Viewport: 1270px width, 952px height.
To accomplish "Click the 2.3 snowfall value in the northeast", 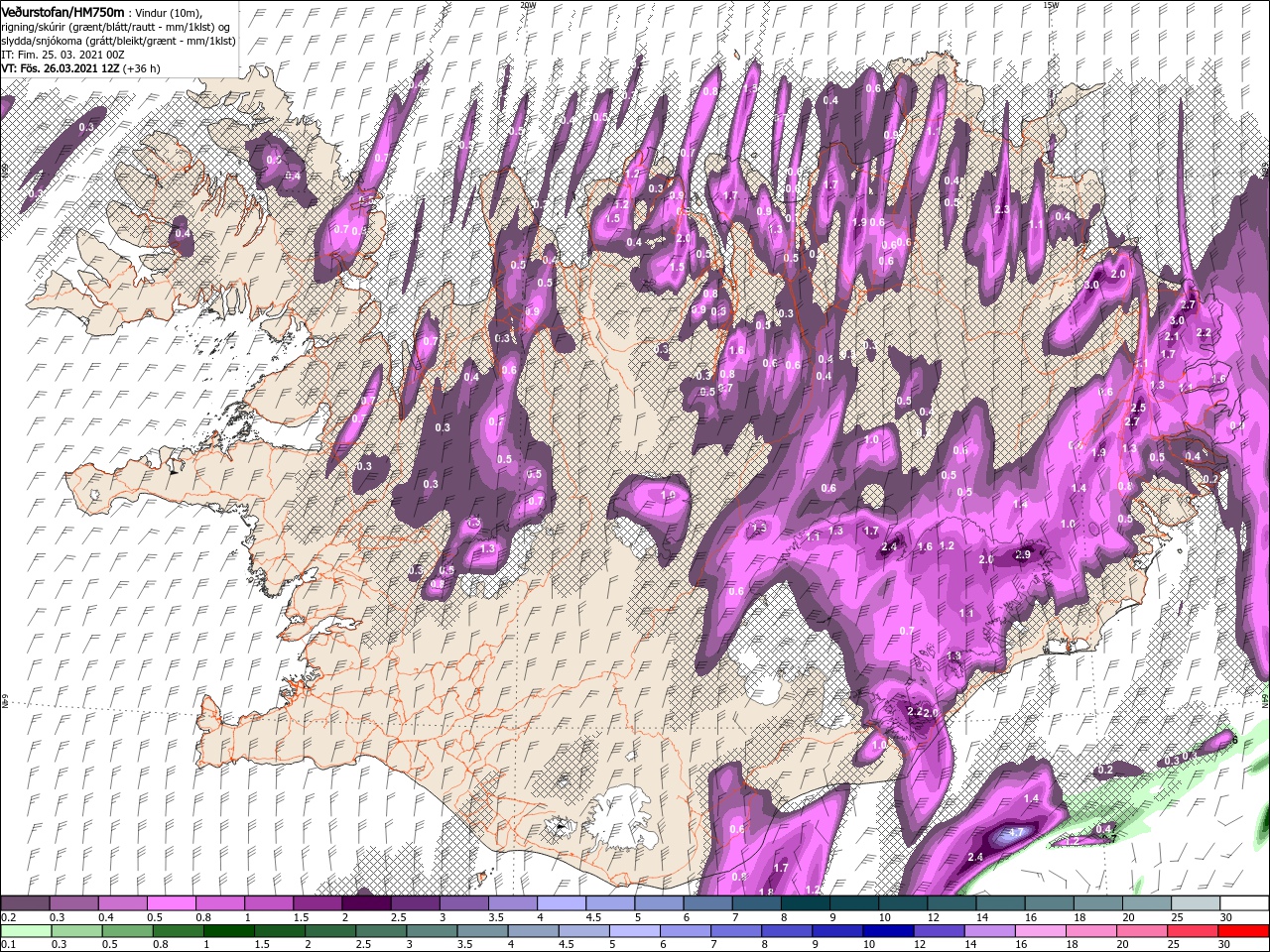I will [x=1001, y=209].
